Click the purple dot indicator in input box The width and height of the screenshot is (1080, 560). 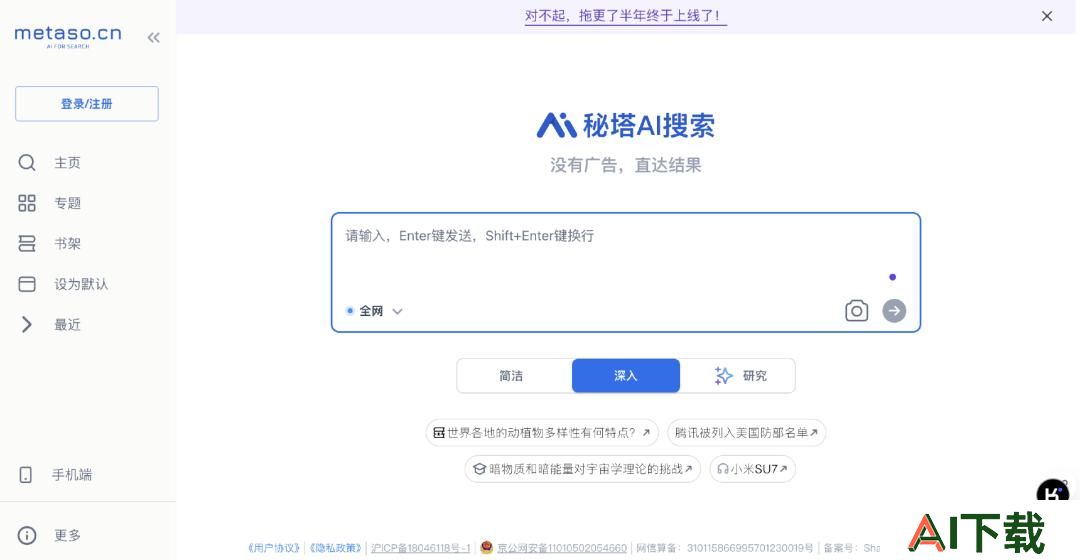click(x=893, y=277)
